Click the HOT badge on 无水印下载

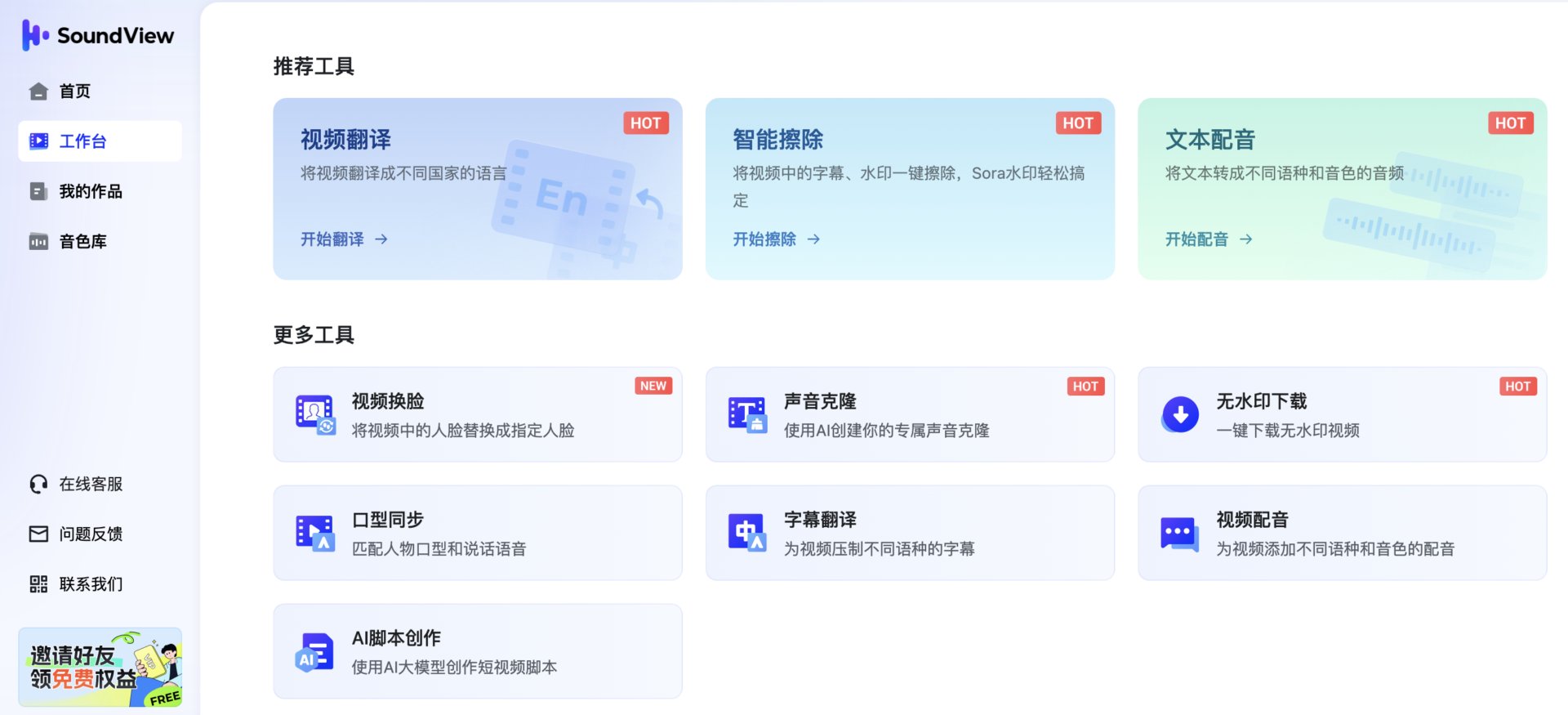pyautogui.click(x=1518, y=387)
